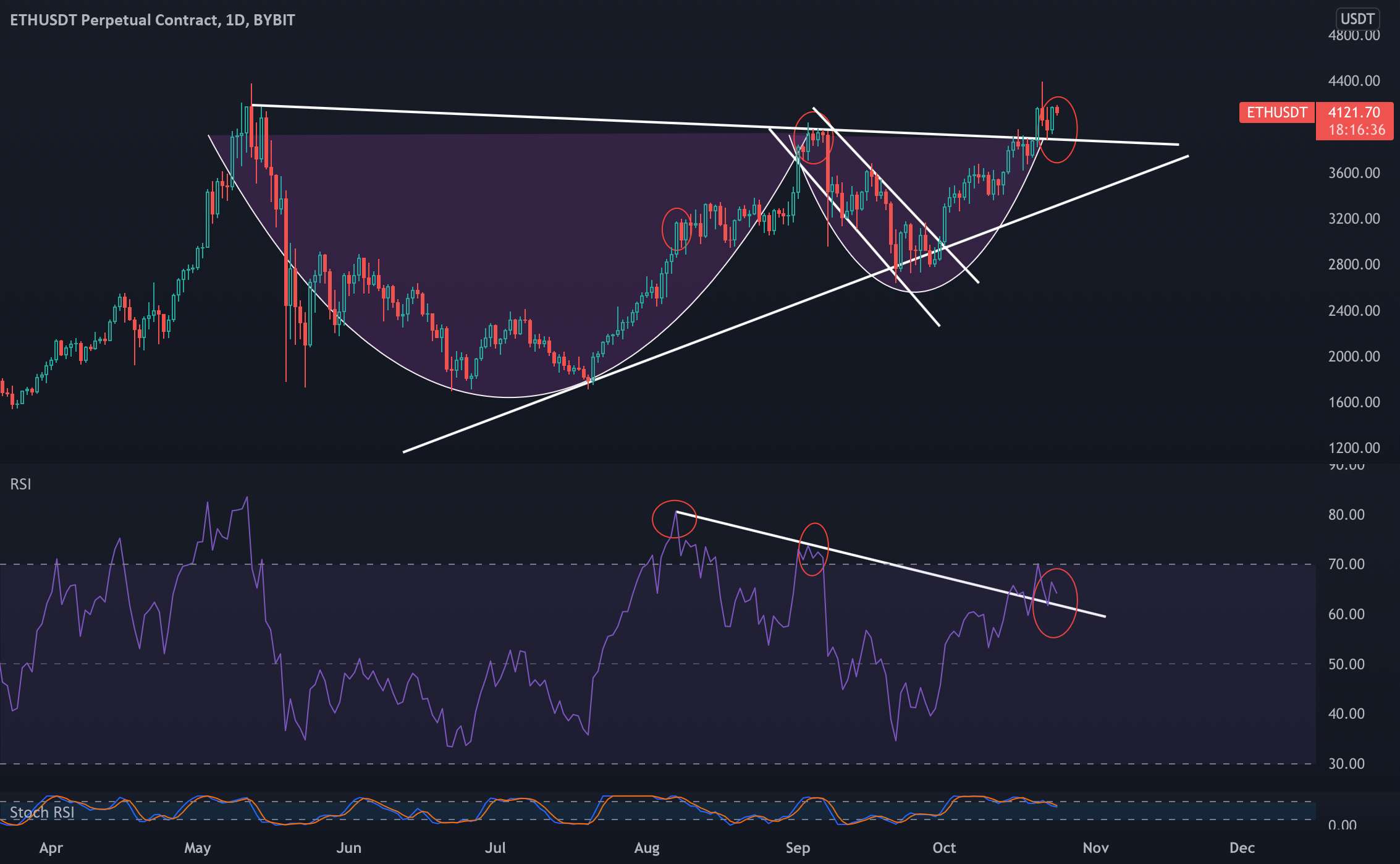Click the RSI 40.00 scale label
Screen dimensions: 1400x864
click(1346, 714)
